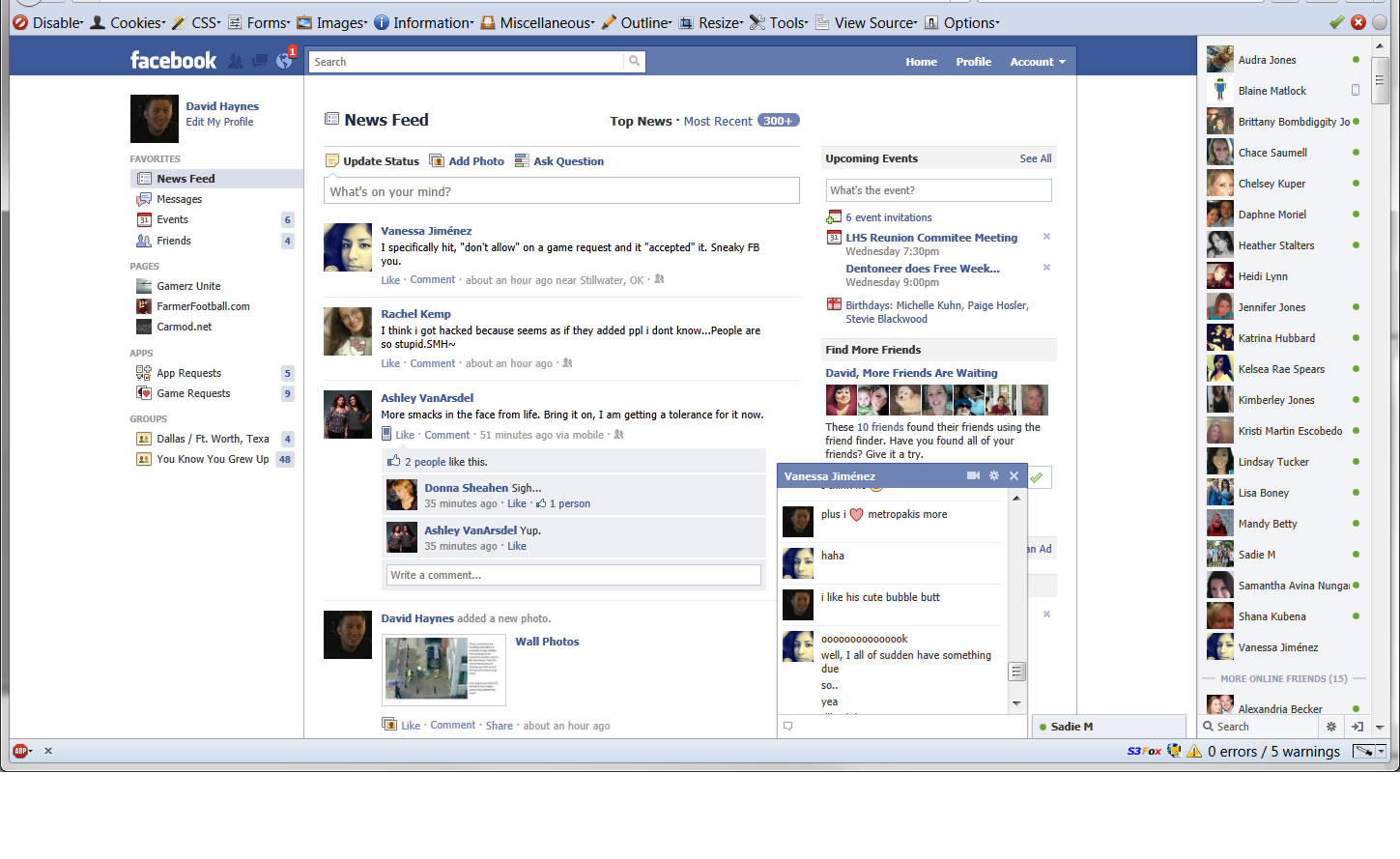Viewport: 1400px width, 859px height.
Task: Click the Facebook search input field
Action: click(x=468, y=62)
